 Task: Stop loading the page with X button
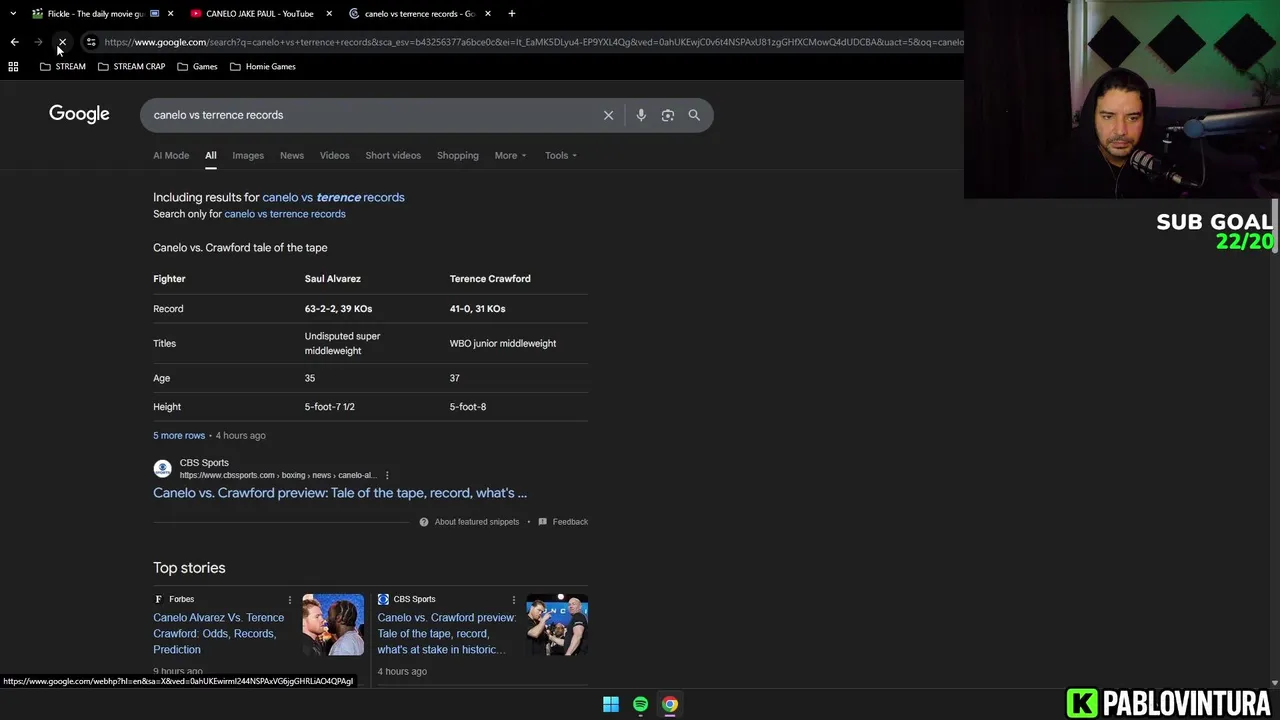[x=62, y=42]
